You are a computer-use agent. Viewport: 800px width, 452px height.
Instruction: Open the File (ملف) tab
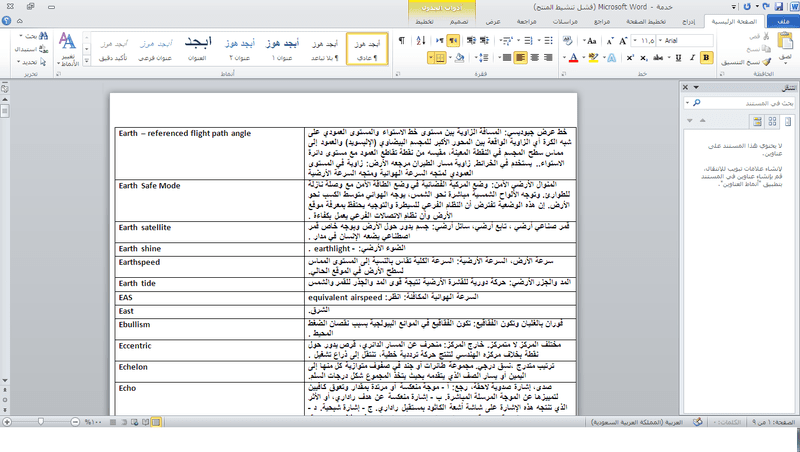(783, 21)
